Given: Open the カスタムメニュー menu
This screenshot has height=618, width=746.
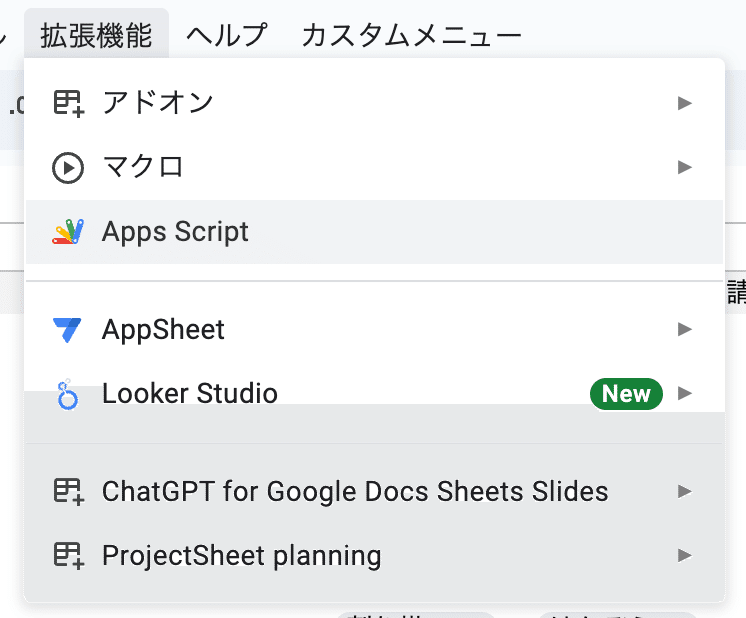Looking at the screenshot, I should click(412, 35).
